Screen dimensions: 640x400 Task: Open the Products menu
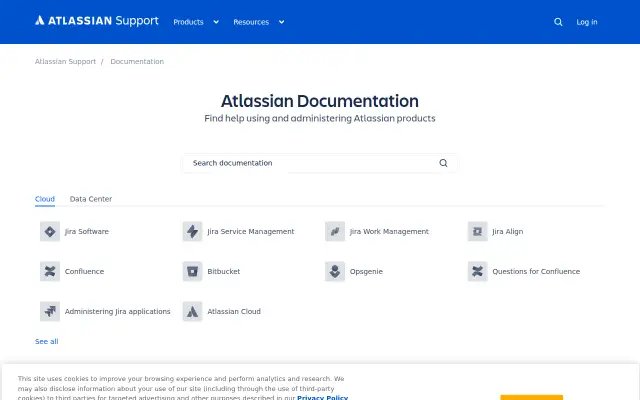point(188,22)
